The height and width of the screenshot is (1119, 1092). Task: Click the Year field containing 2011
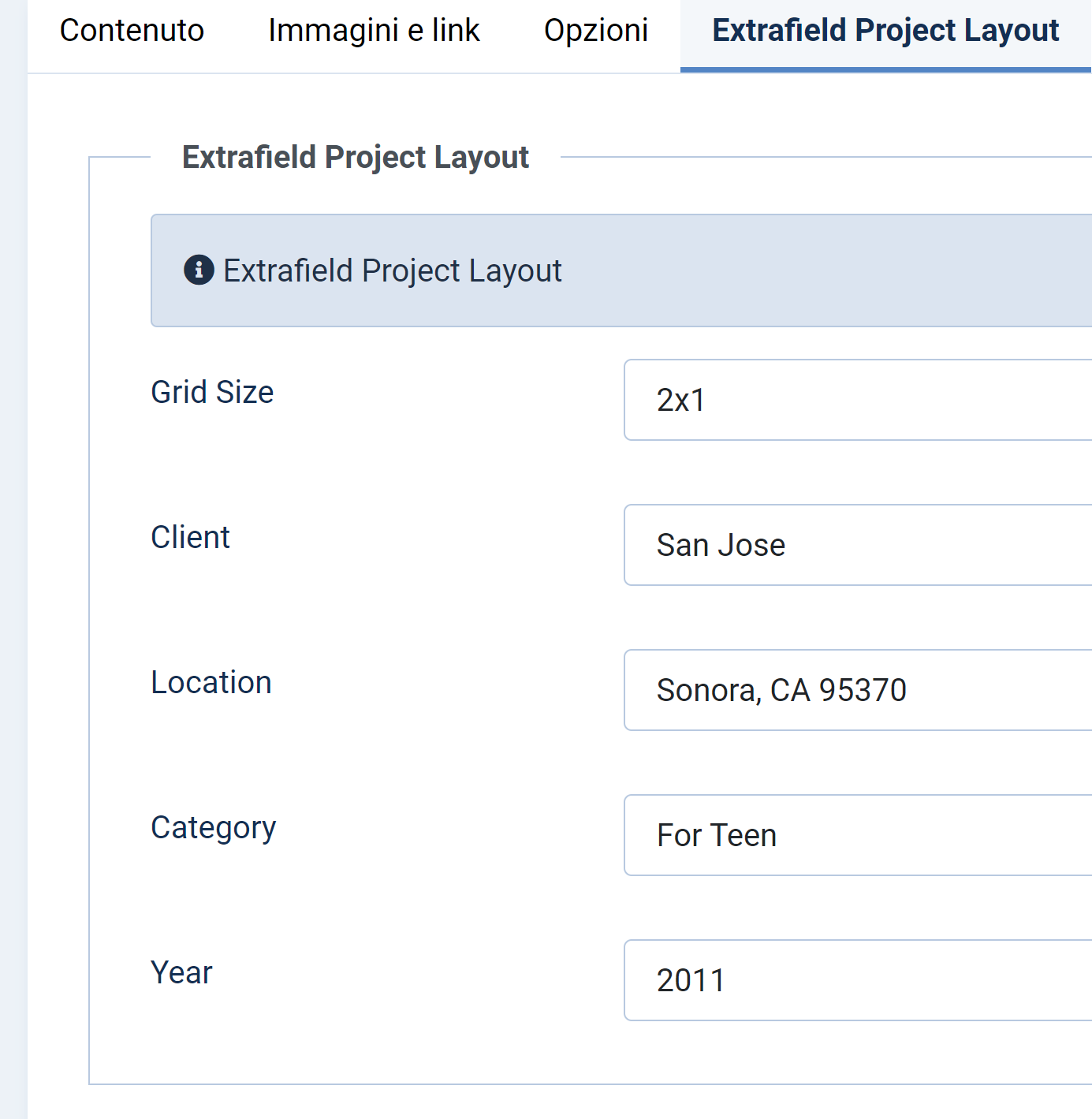point(857,980)
